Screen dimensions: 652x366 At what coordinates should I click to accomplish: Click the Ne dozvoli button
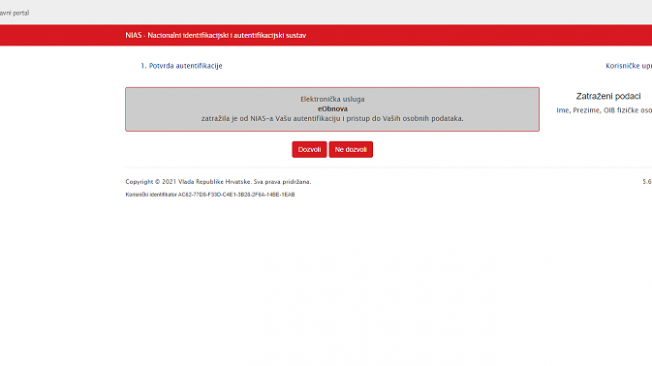(x=351, y=149)
